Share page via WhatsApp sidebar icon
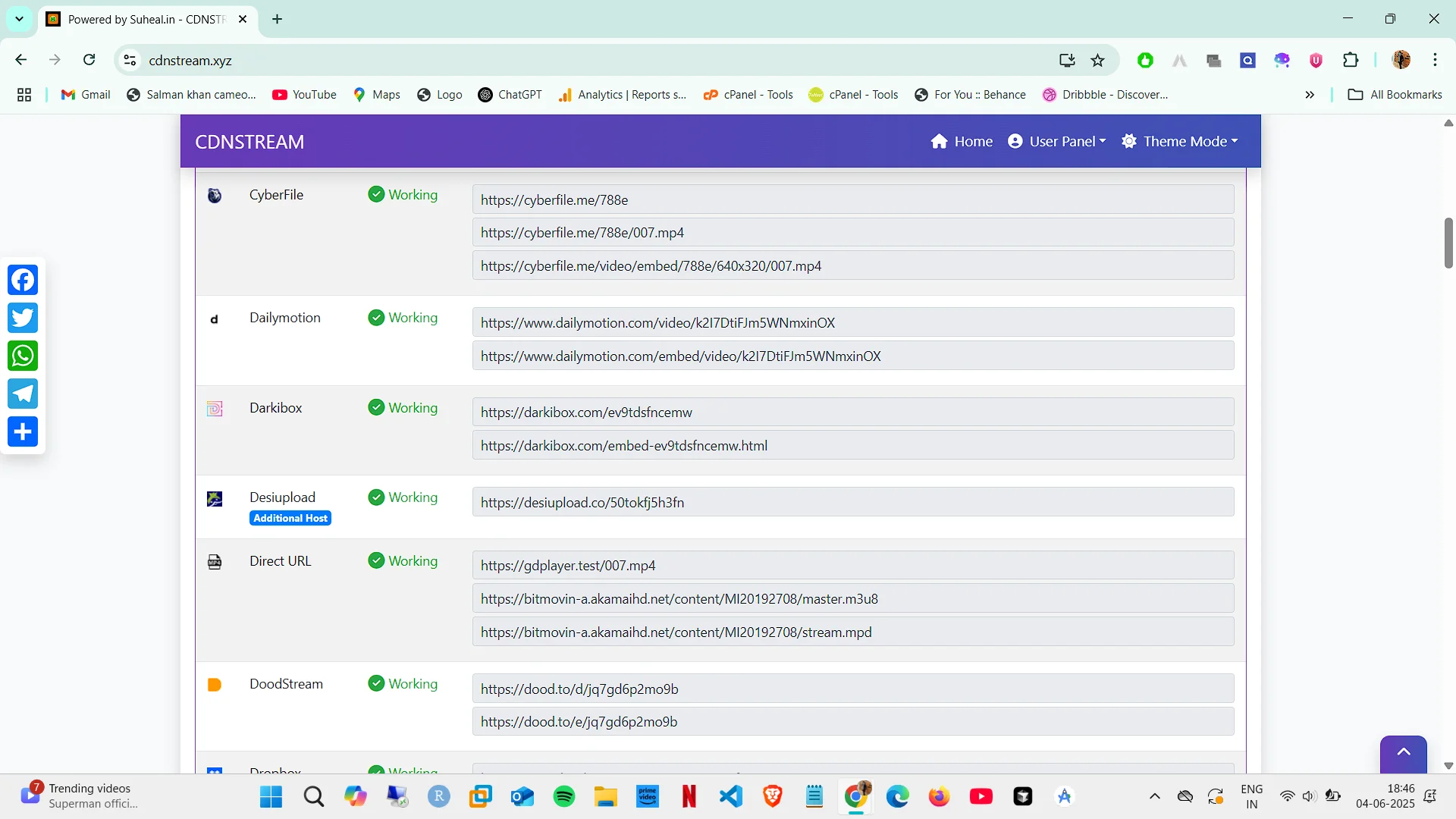 pyautogui.click(x=23, y=356)
